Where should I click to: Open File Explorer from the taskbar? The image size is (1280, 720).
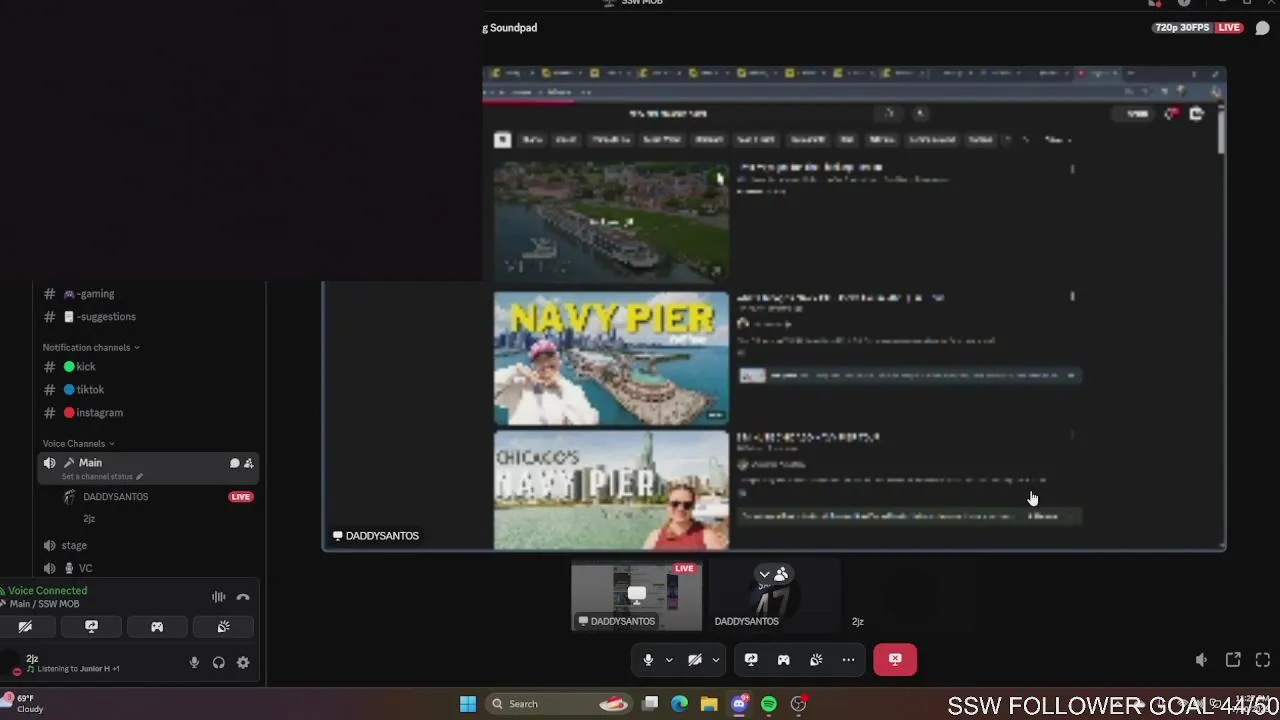point(709,704)
